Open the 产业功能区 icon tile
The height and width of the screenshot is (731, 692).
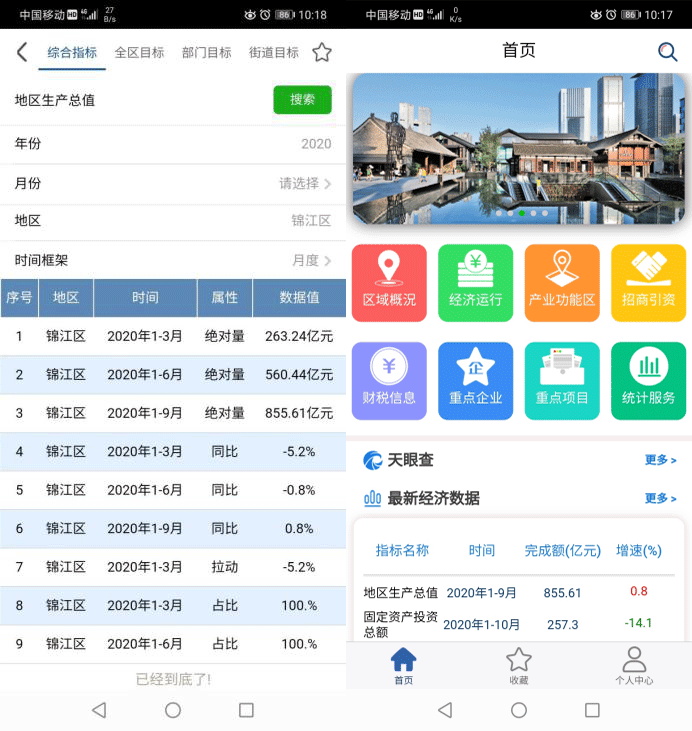562,283
